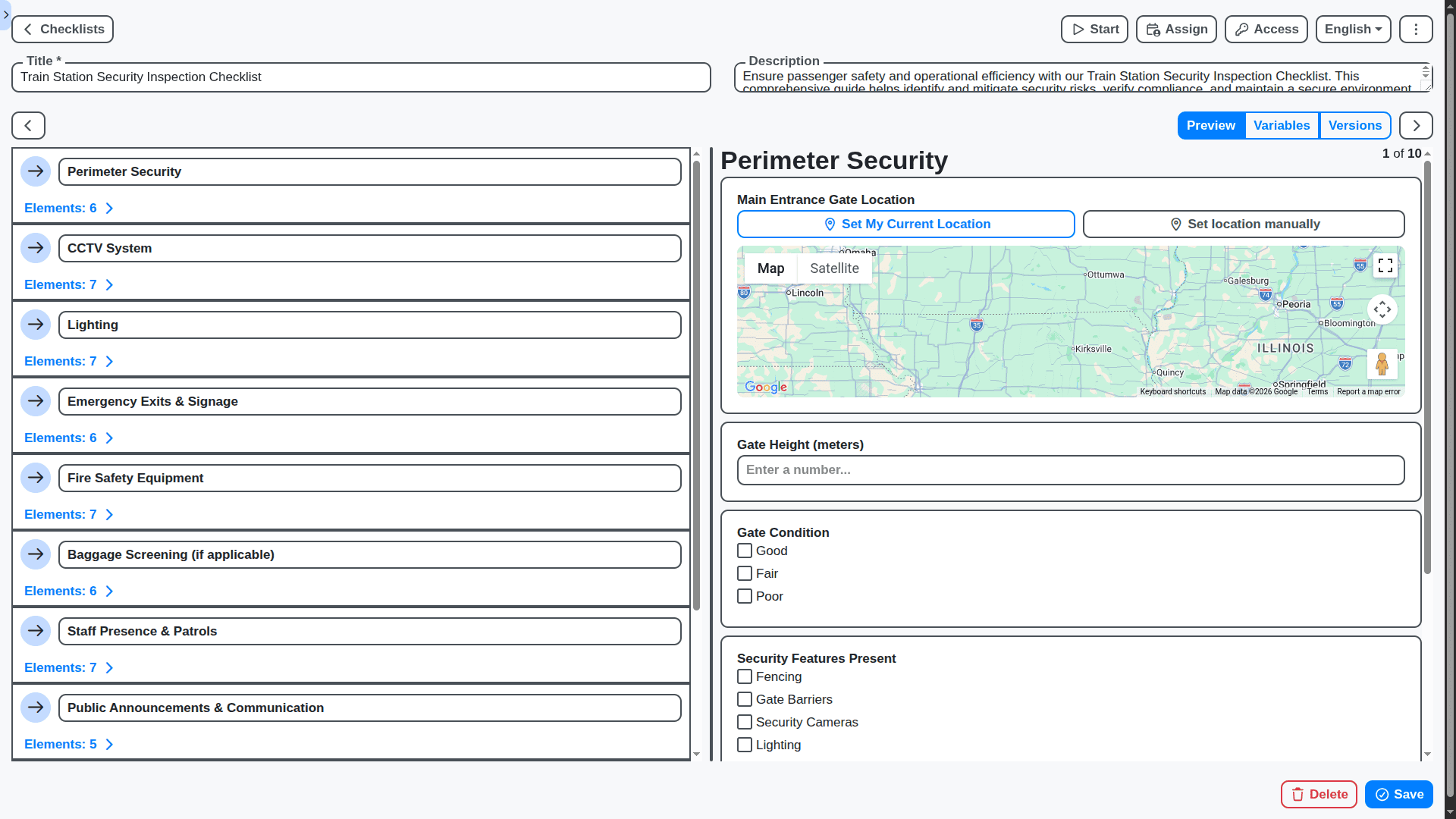Viewport: 1456px width, 819px height.
Task: Check Security Cameras under Security Features Present
Action: (745, 722)
